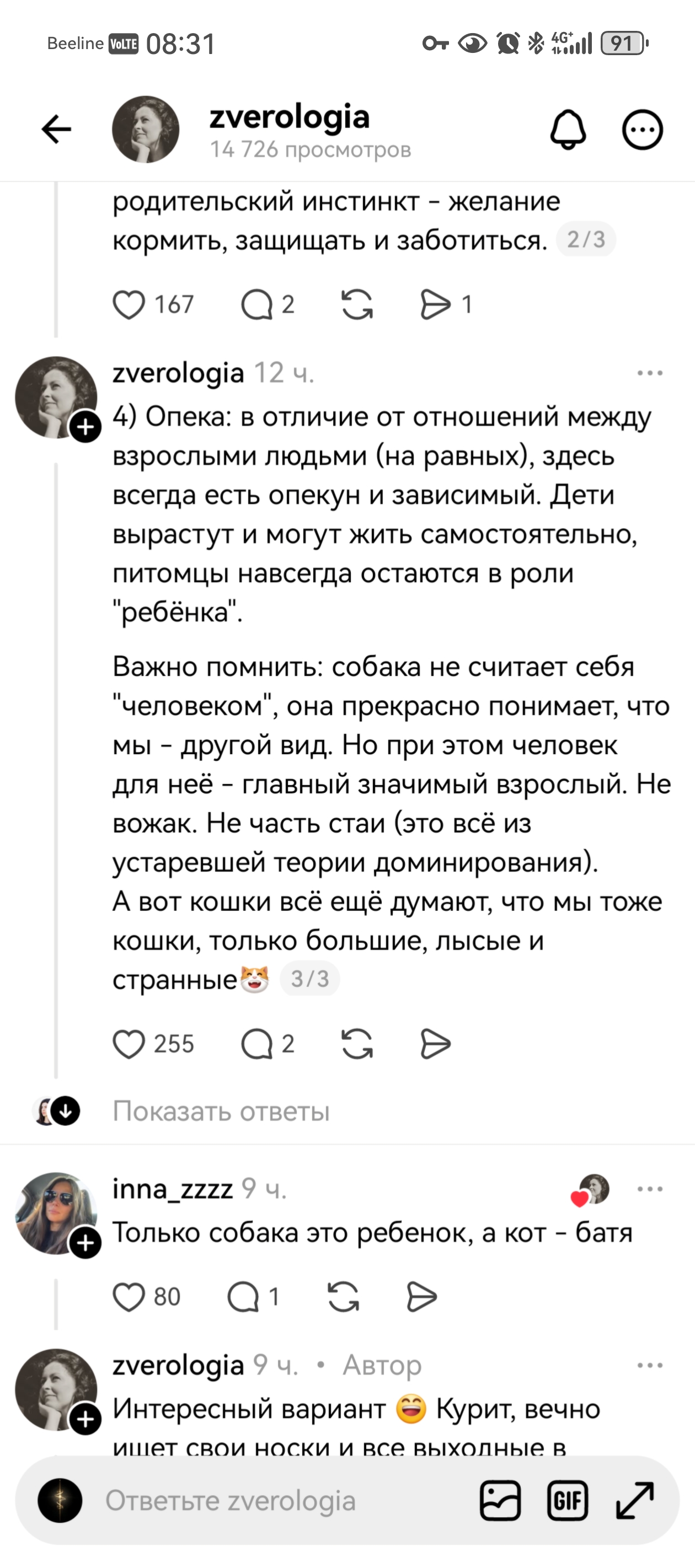Open the GIF picker in reply bar
Viewport: 695px width, 1568px height.
pyautogui.click(x=568, y=1499)
